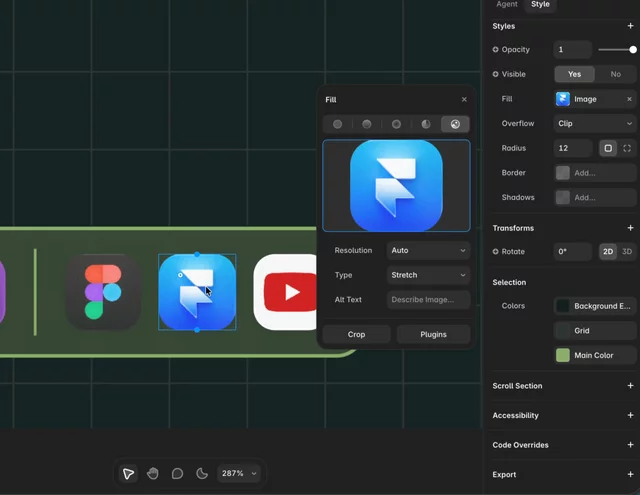
Task: Select the Figma app icon on canvas
Action: pos(103,292)
